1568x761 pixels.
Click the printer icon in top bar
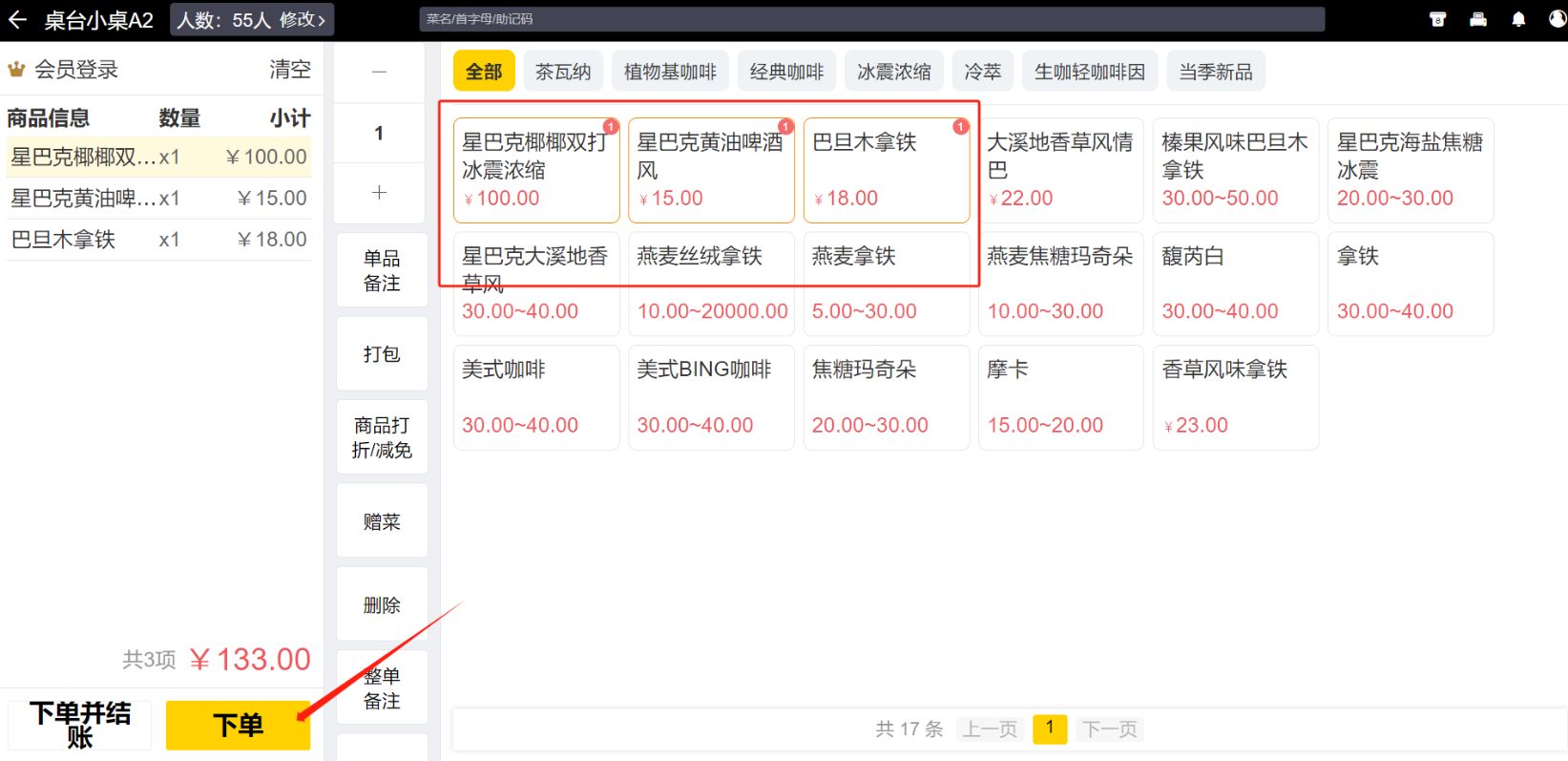1478,19
